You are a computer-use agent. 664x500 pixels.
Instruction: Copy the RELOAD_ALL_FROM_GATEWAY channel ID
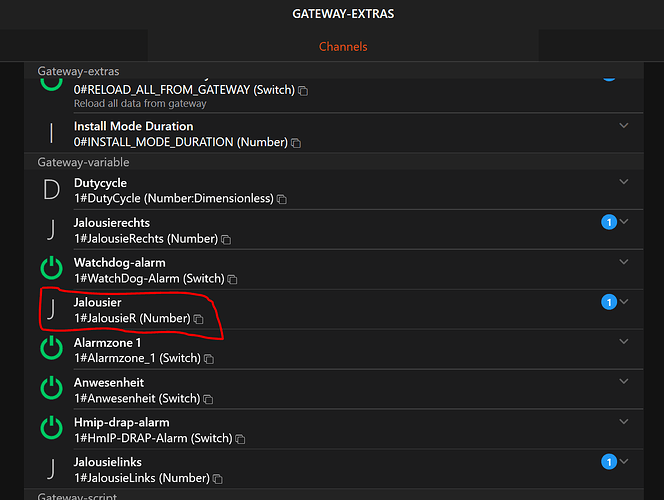click(303, 91)
